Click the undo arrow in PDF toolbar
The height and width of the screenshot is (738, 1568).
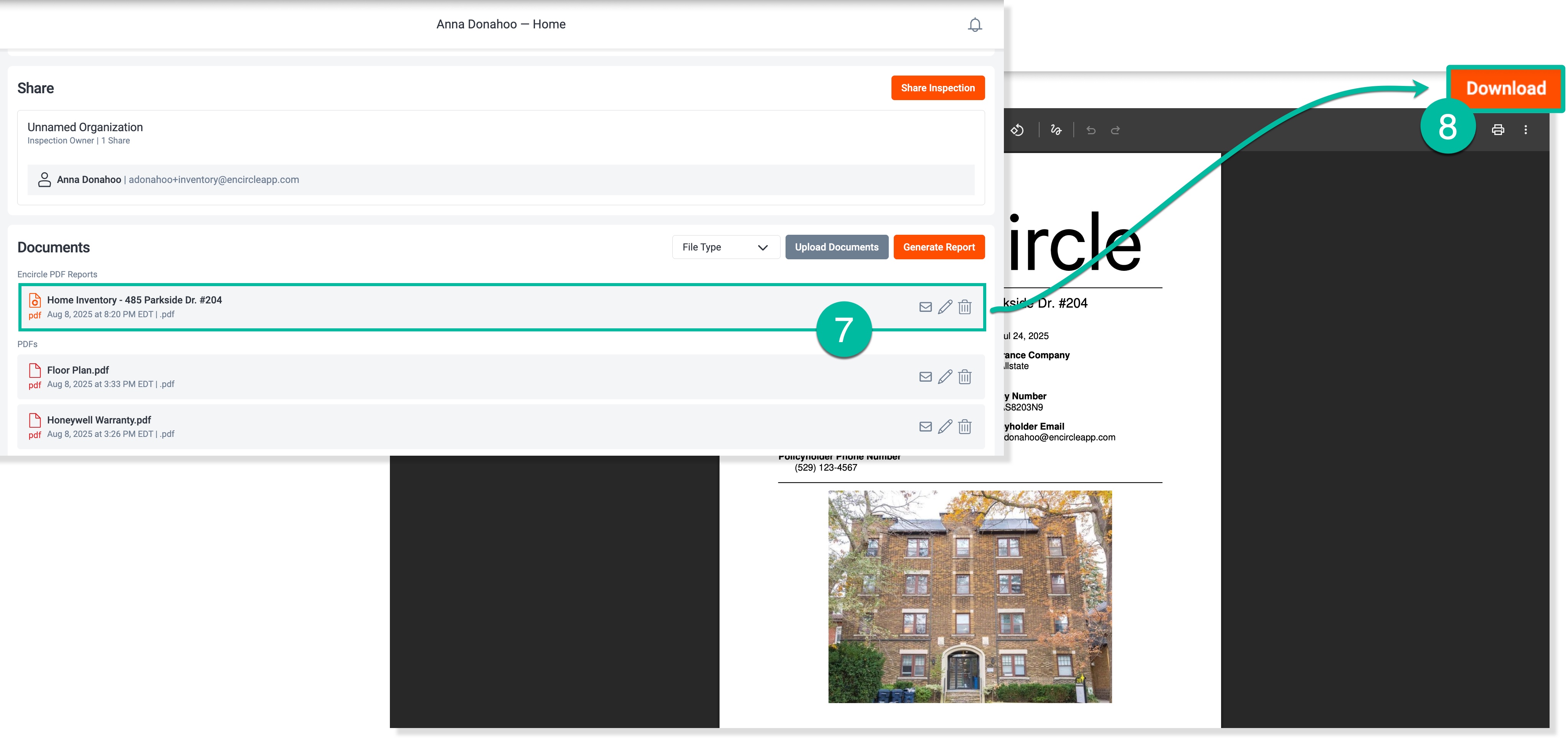[1091, 130]
